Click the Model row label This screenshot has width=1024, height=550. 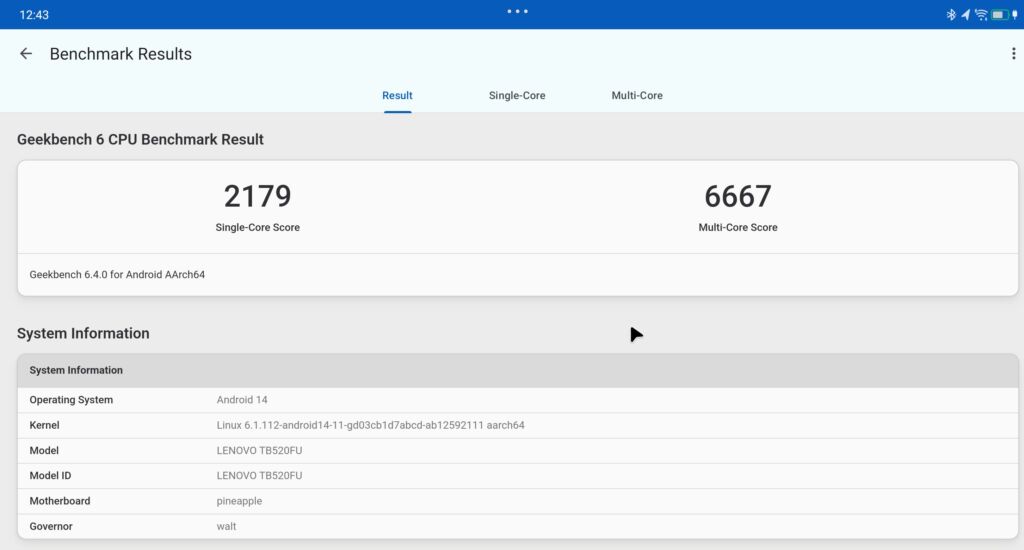[x=44, y=451]
